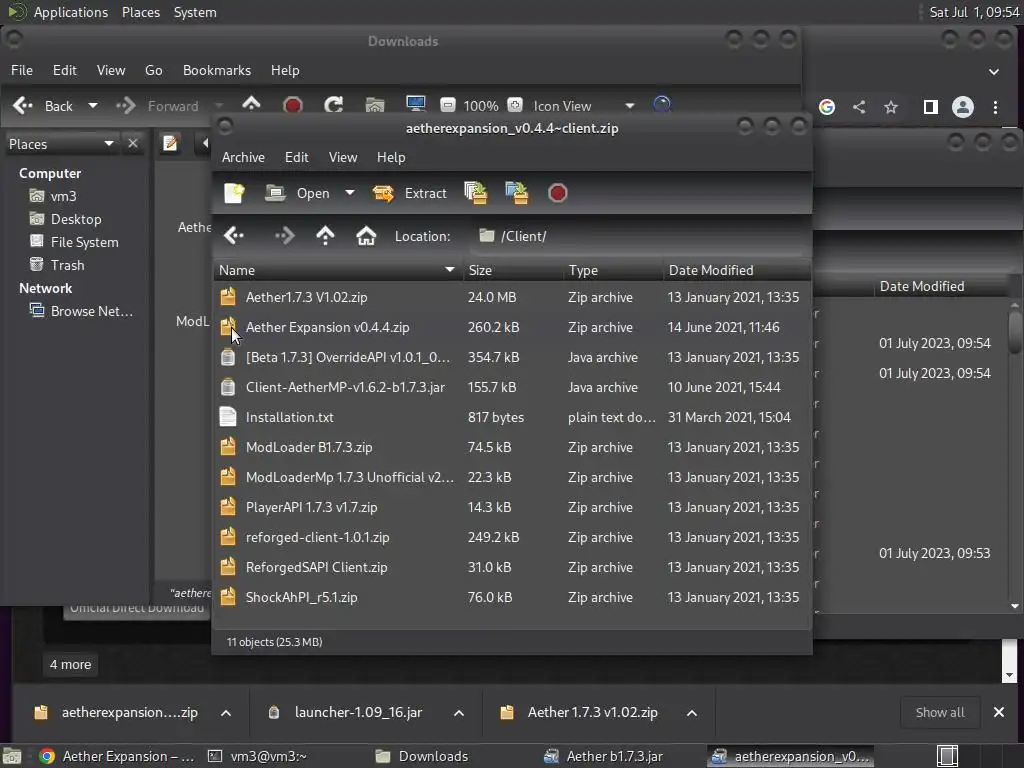Open the archive manager Edit menu
1024x768 pixels.
(296, 157)
